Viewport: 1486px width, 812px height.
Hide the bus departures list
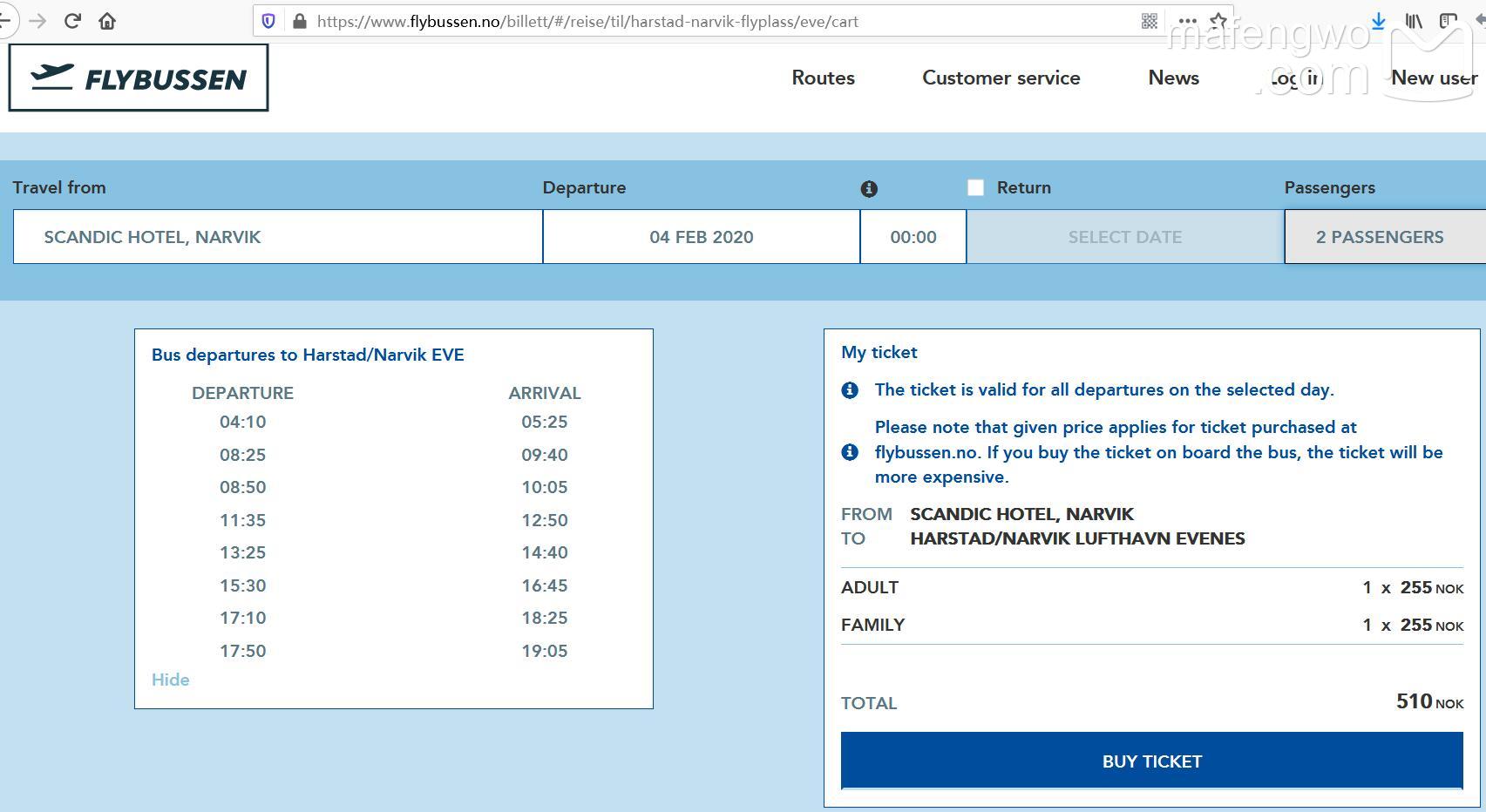170,680
